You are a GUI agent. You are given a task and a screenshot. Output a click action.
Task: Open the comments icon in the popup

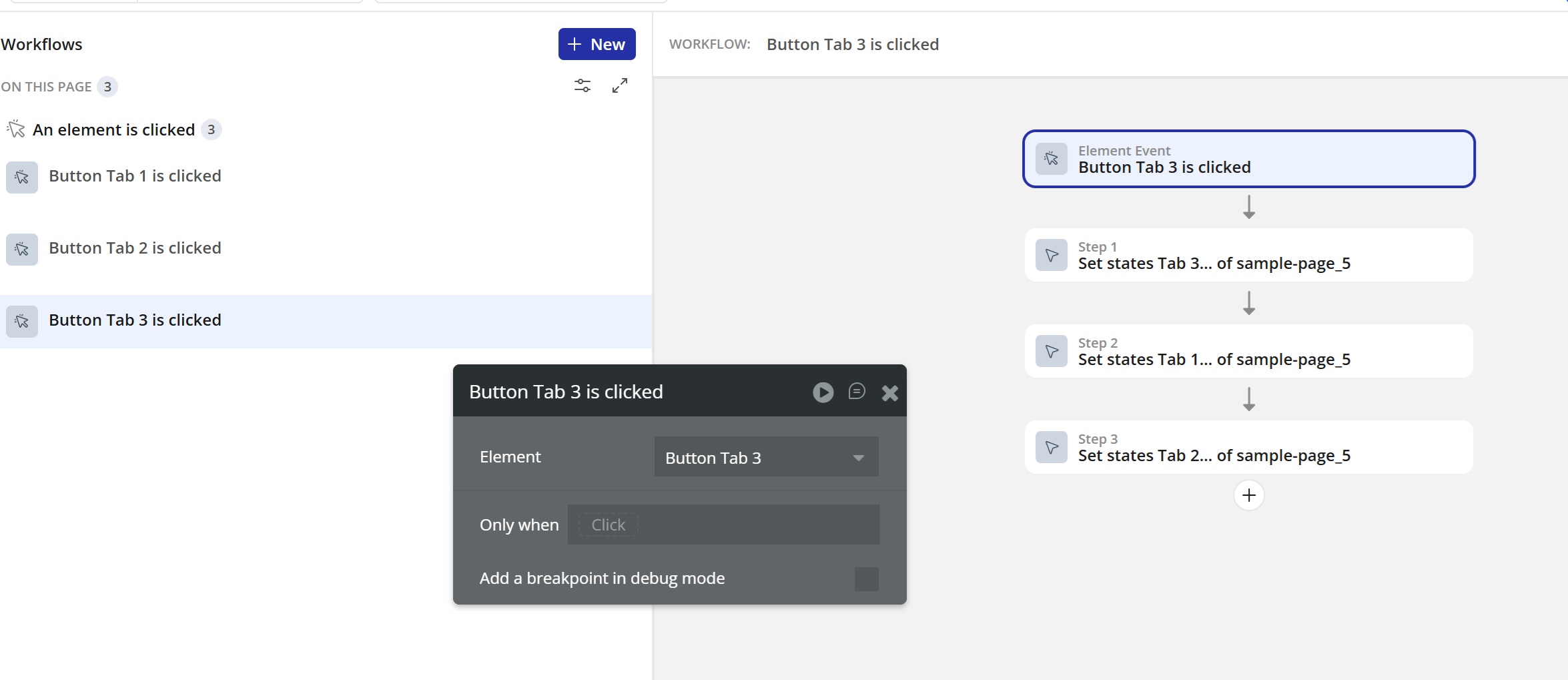[857, 391]
